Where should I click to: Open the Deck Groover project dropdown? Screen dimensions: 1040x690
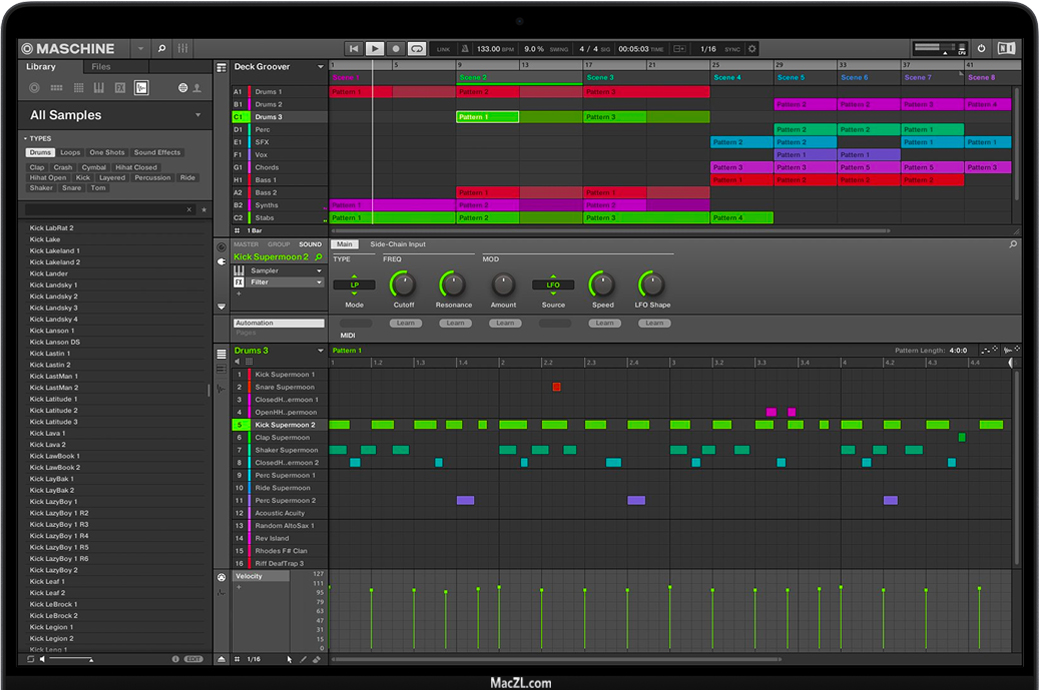pos(321,67)
